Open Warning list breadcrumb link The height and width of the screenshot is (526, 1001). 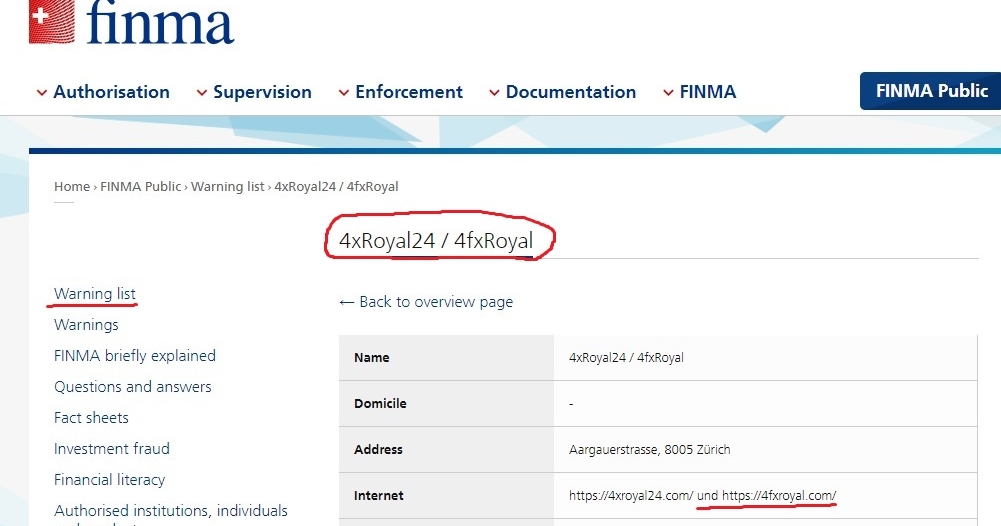[227, 186]
